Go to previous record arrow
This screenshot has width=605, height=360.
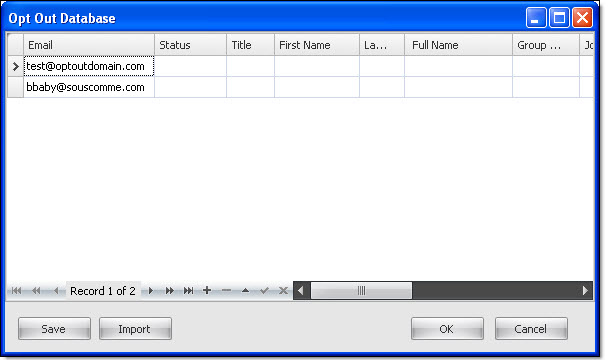coord(56,291)
